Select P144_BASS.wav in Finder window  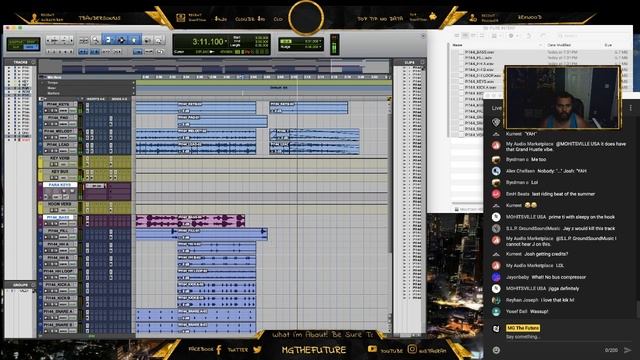point(480,52)
